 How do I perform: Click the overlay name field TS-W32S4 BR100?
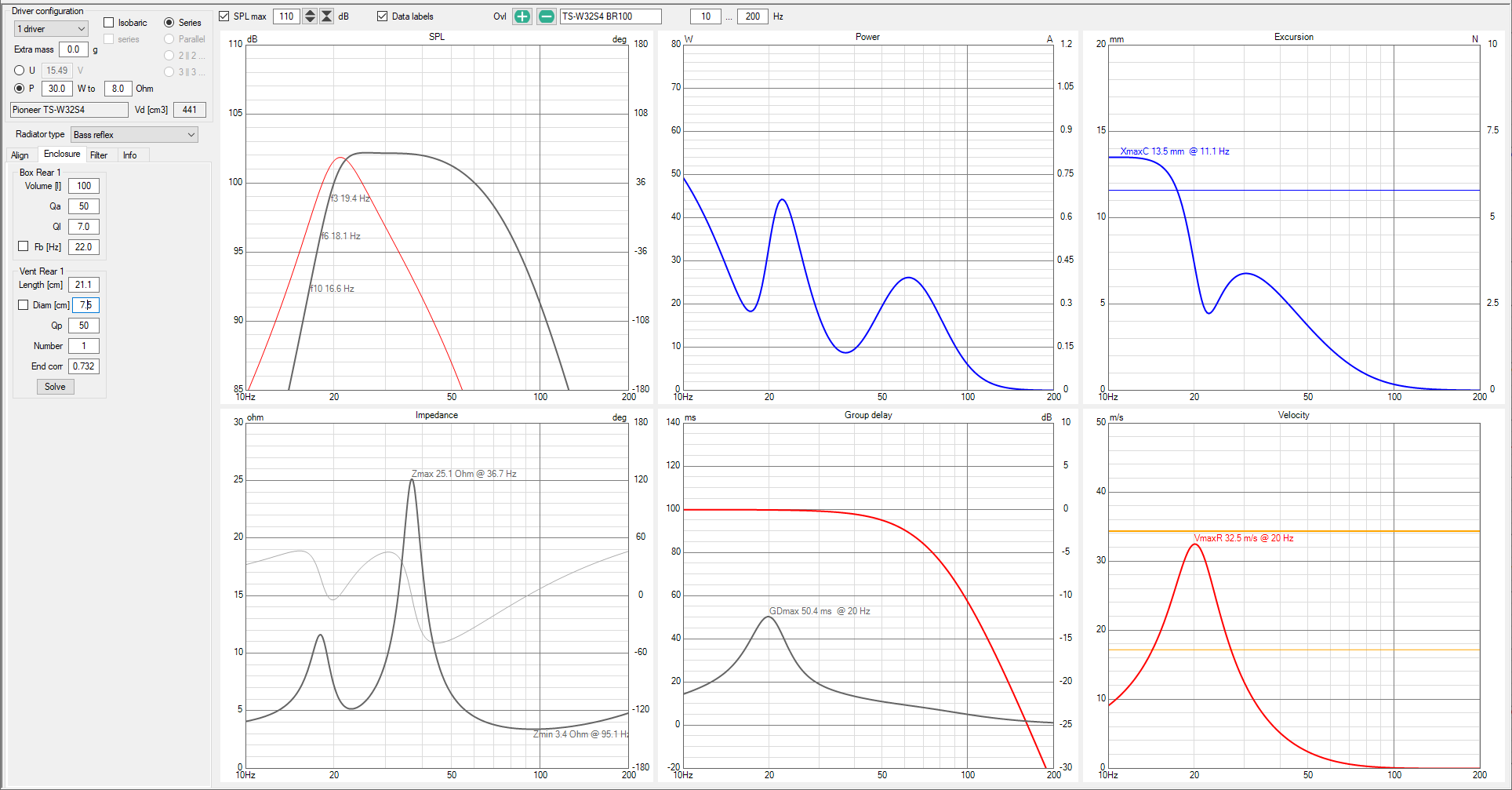click(x=610, y=16)
